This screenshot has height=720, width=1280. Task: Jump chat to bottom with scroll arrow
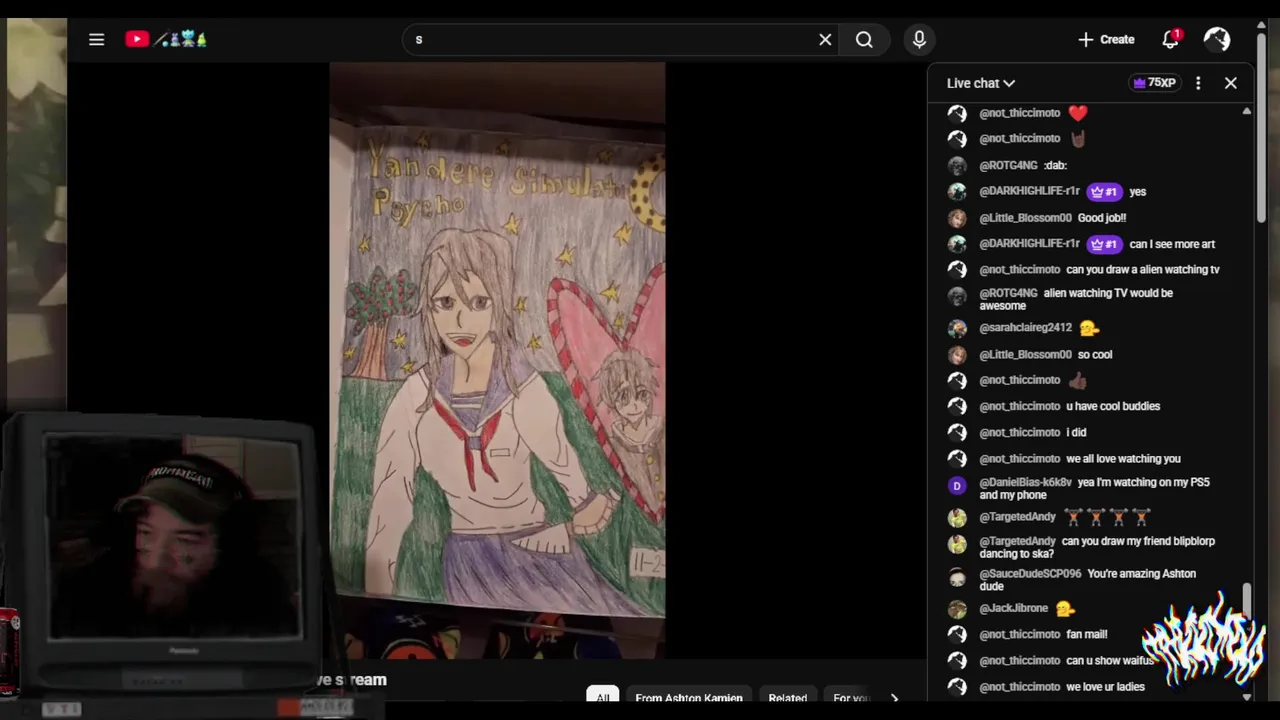click(1246, 697)
